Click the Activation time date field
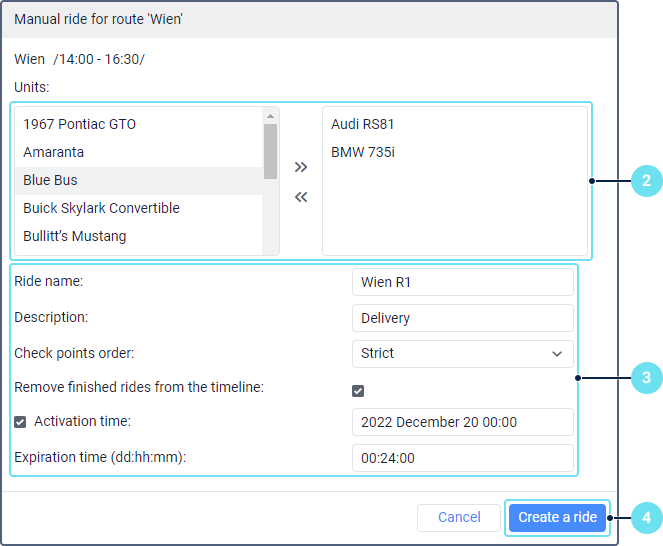This screenshot has width=663, height=546. click(463, 422)
